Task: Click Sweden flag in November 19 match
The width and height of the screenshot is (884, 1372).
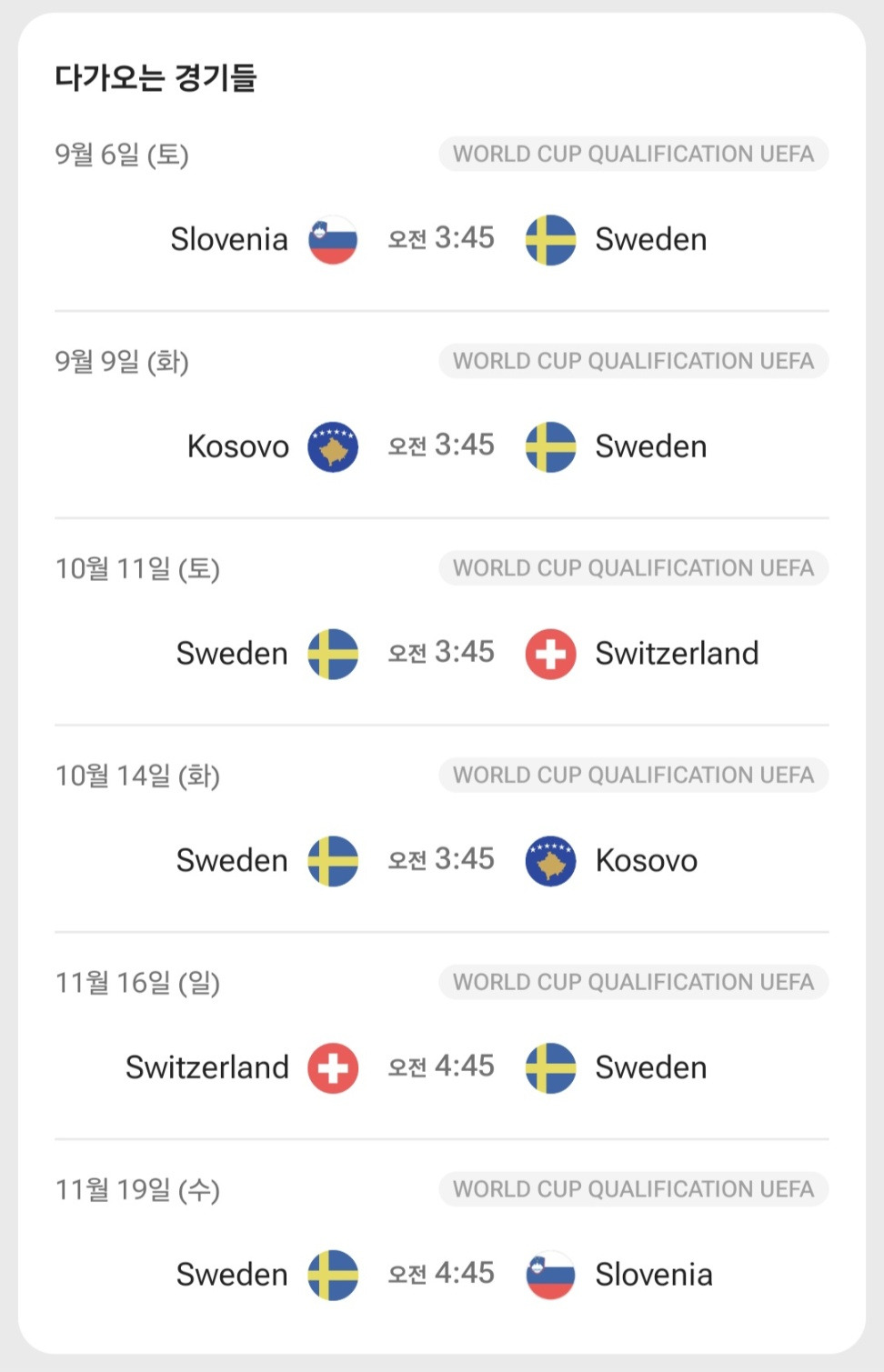Action: pyautogui.click(x=333, y=1276)
